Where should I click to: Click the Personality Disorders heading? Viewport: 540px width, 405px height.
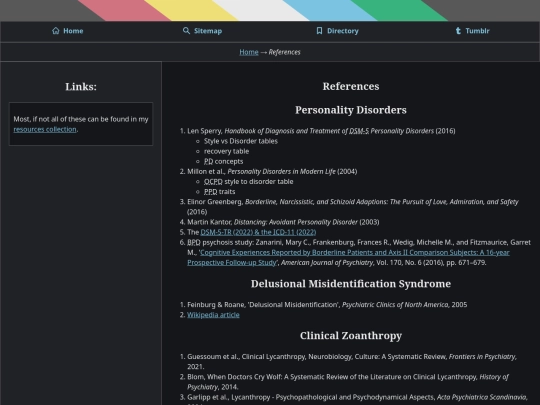click(351, 110)
